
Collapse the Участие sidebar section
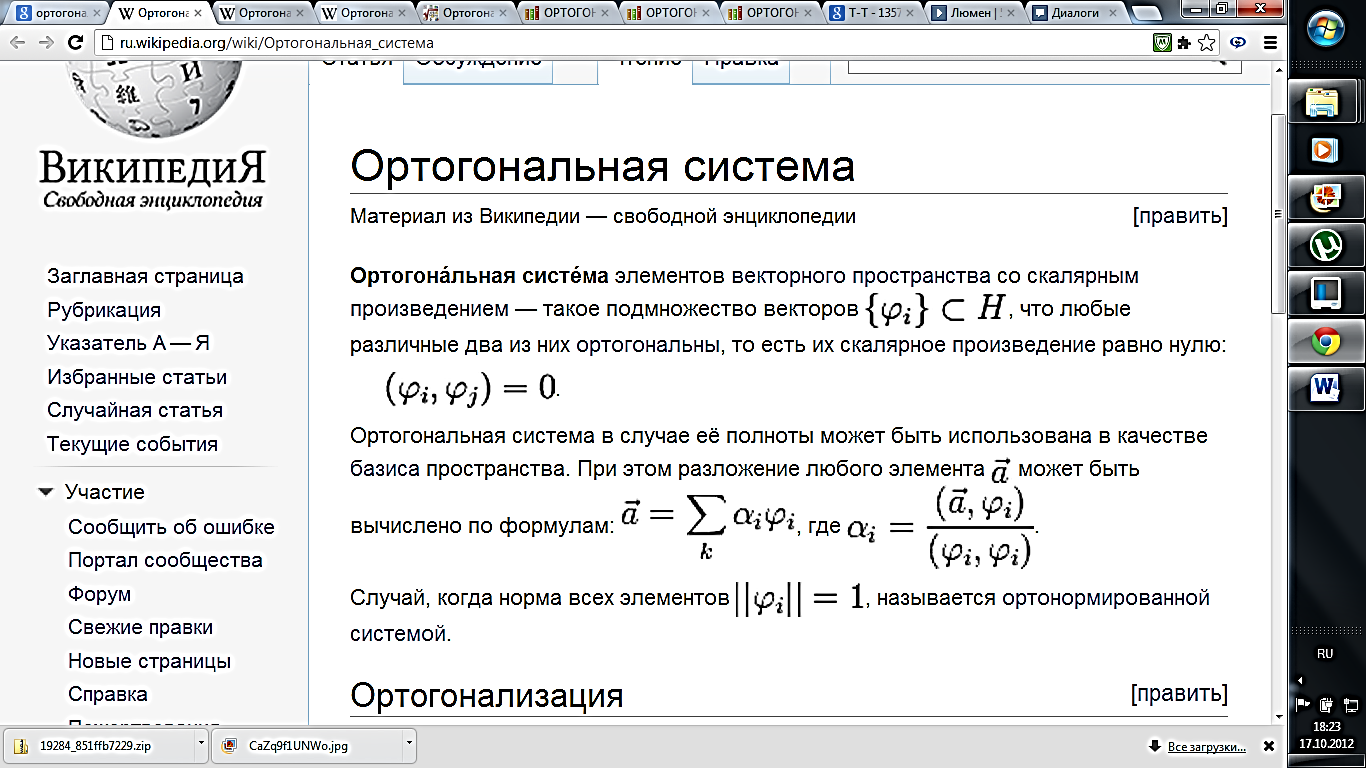[45, 492]
